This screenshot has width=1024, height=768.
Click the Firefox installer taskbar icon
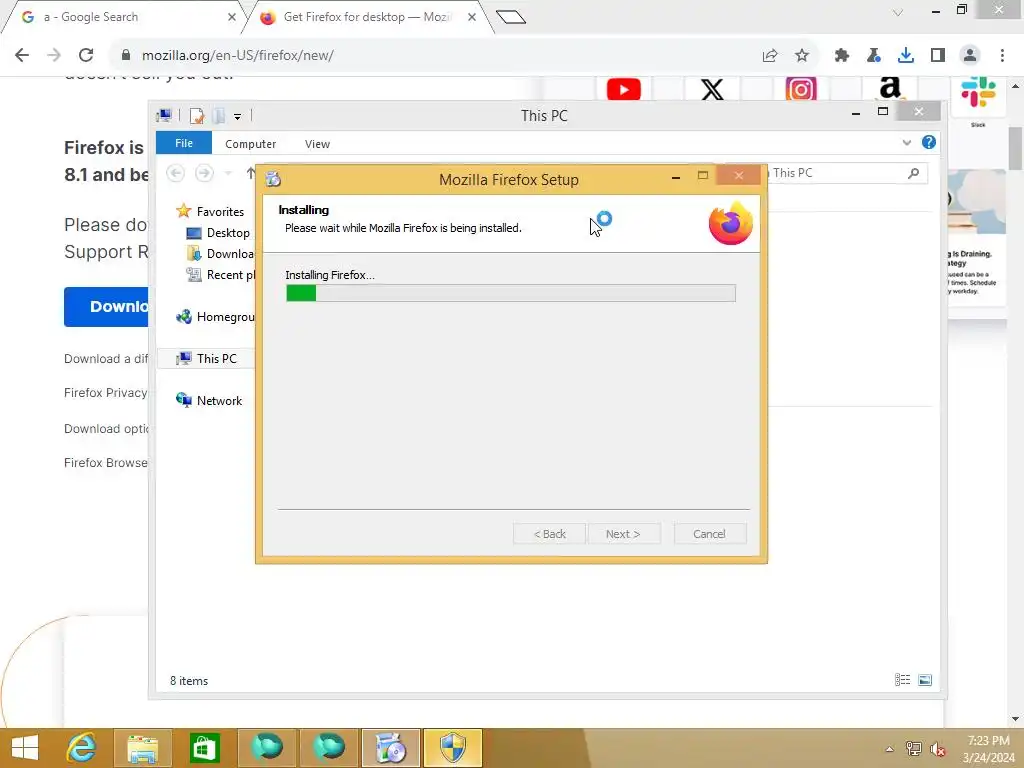tap(391, 748)
